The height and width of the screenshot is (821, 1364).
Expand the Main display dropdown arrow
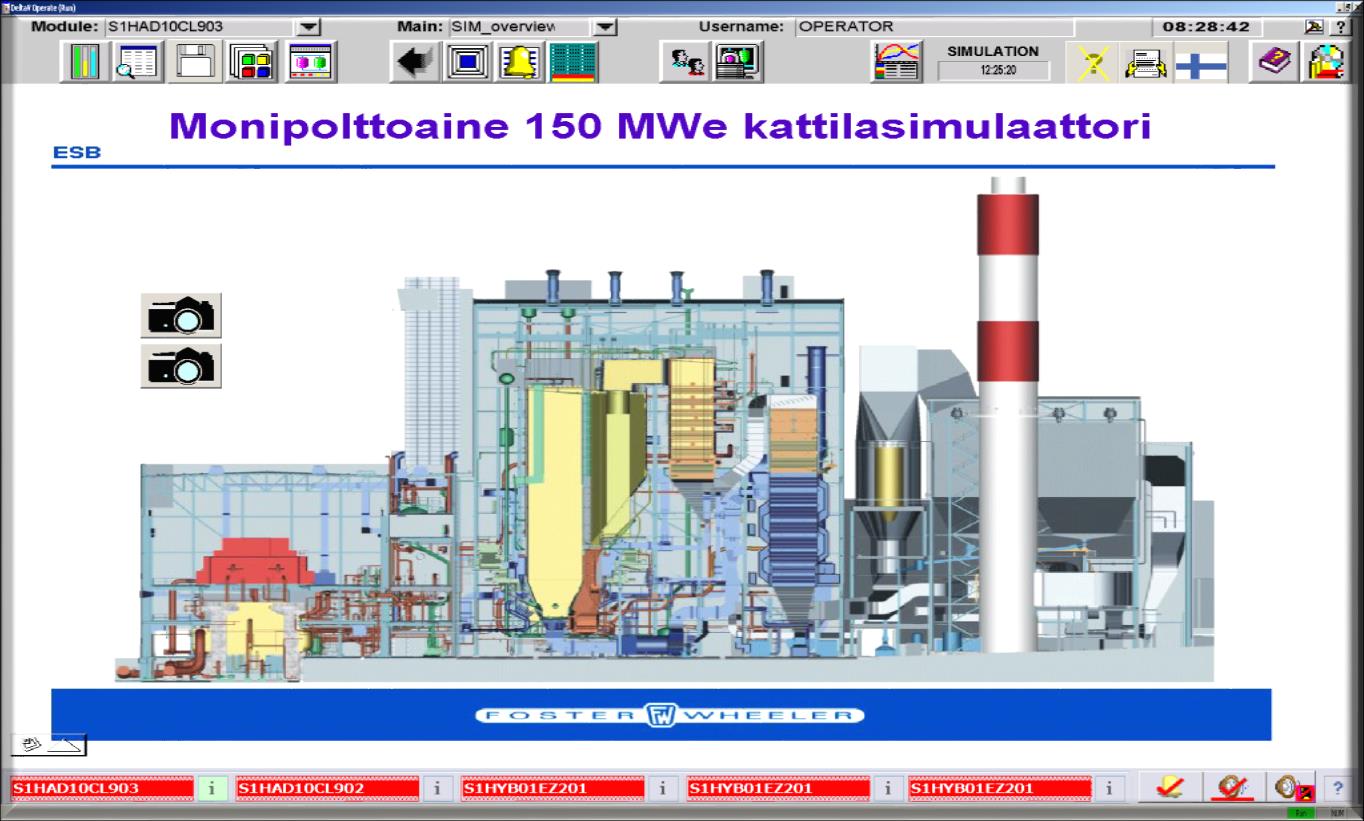(x=605, y=27)
